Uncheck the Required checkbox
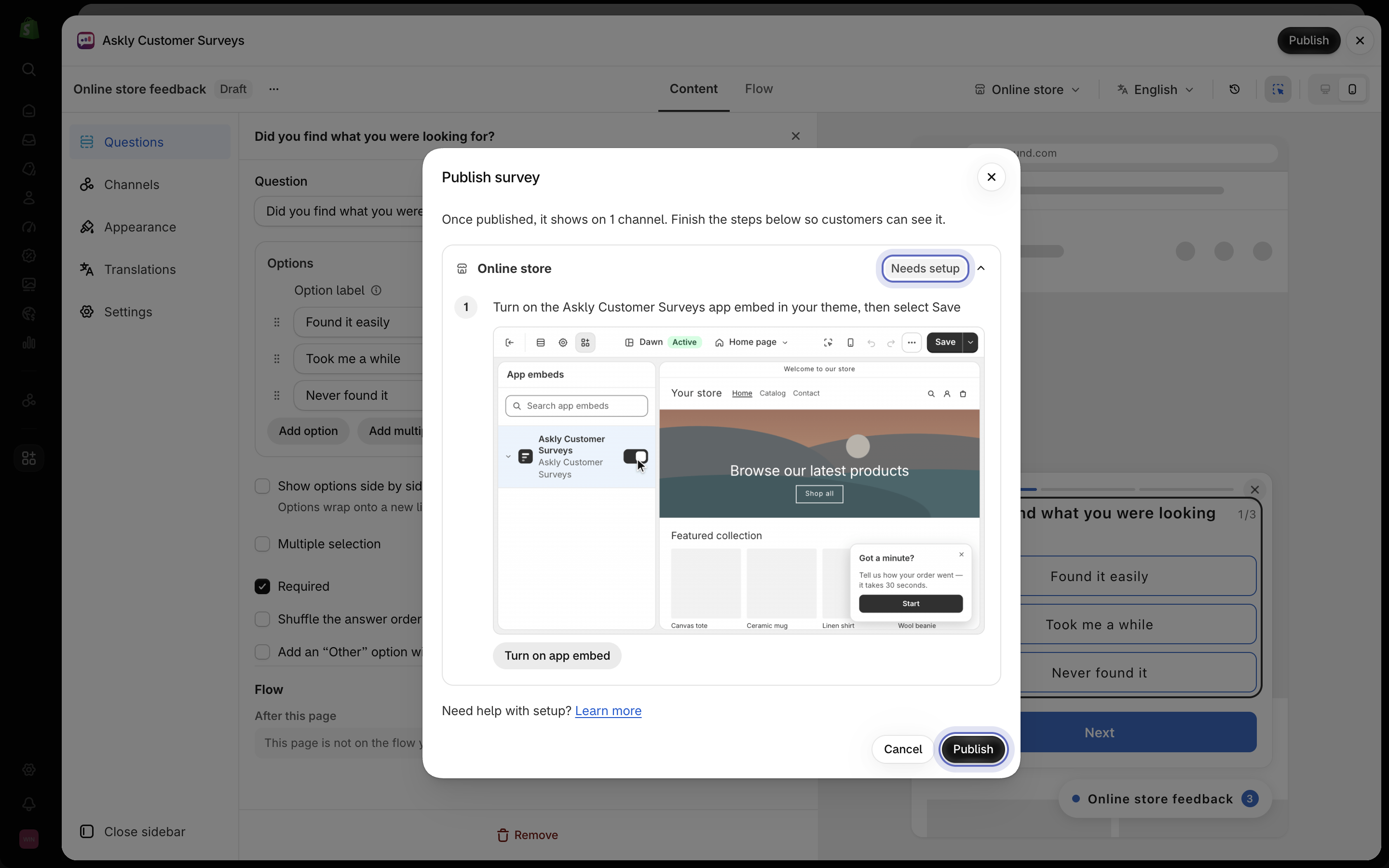The width and height of the screenshot is (1389, 868). [262, 586]
